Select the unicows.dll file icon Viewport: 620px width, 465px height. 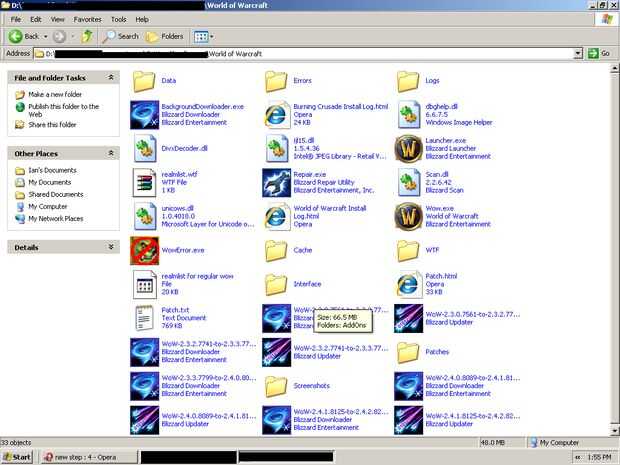[144, 216]
